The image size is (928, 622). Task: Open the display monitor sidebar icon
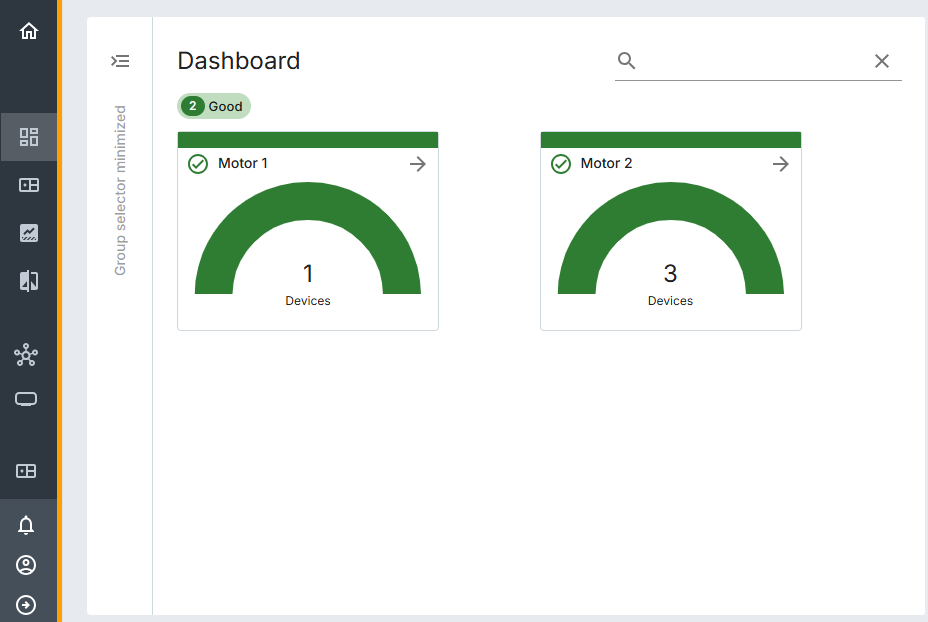point(26,399)
